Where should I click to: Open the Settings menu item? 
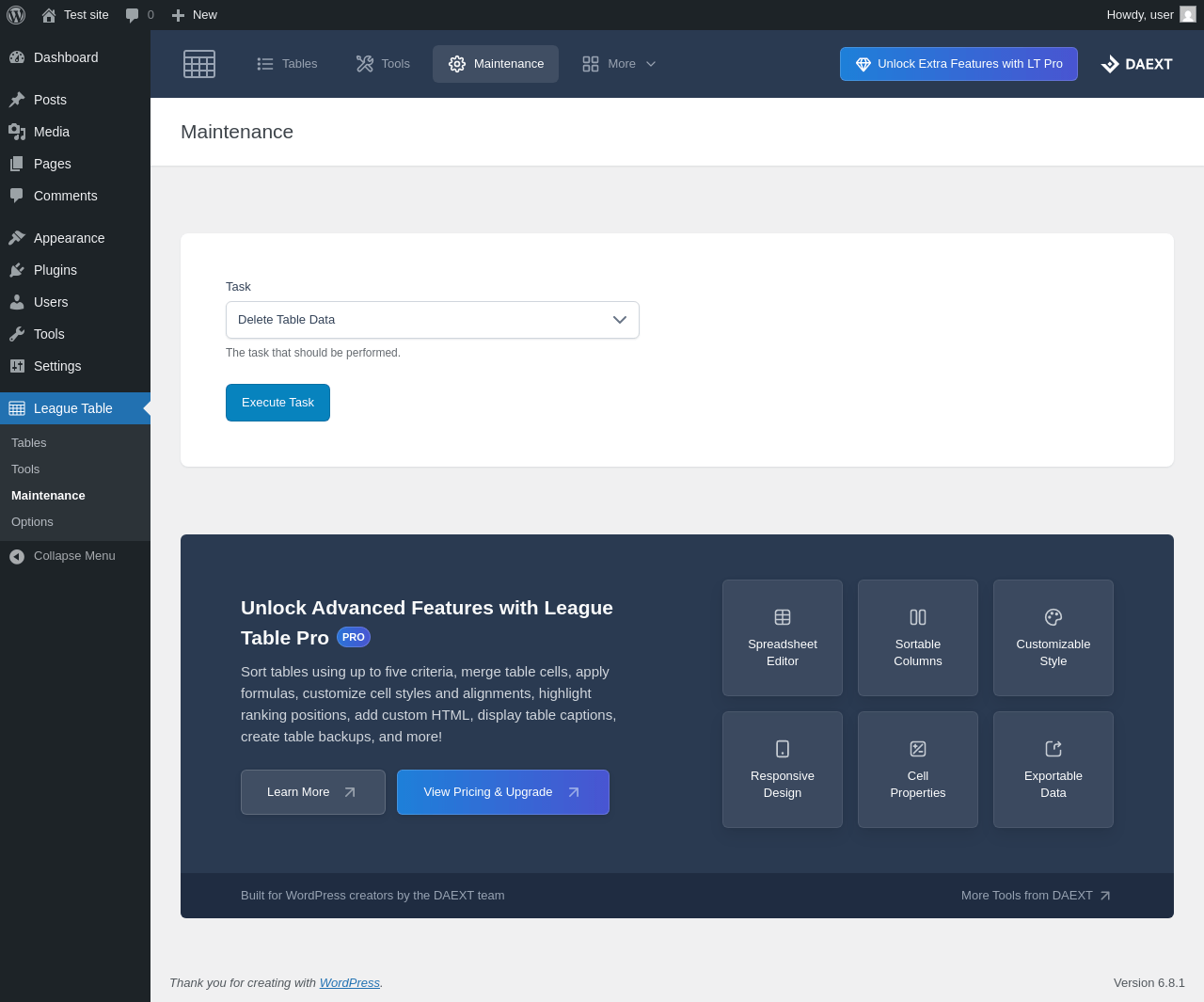pos(75,366)
